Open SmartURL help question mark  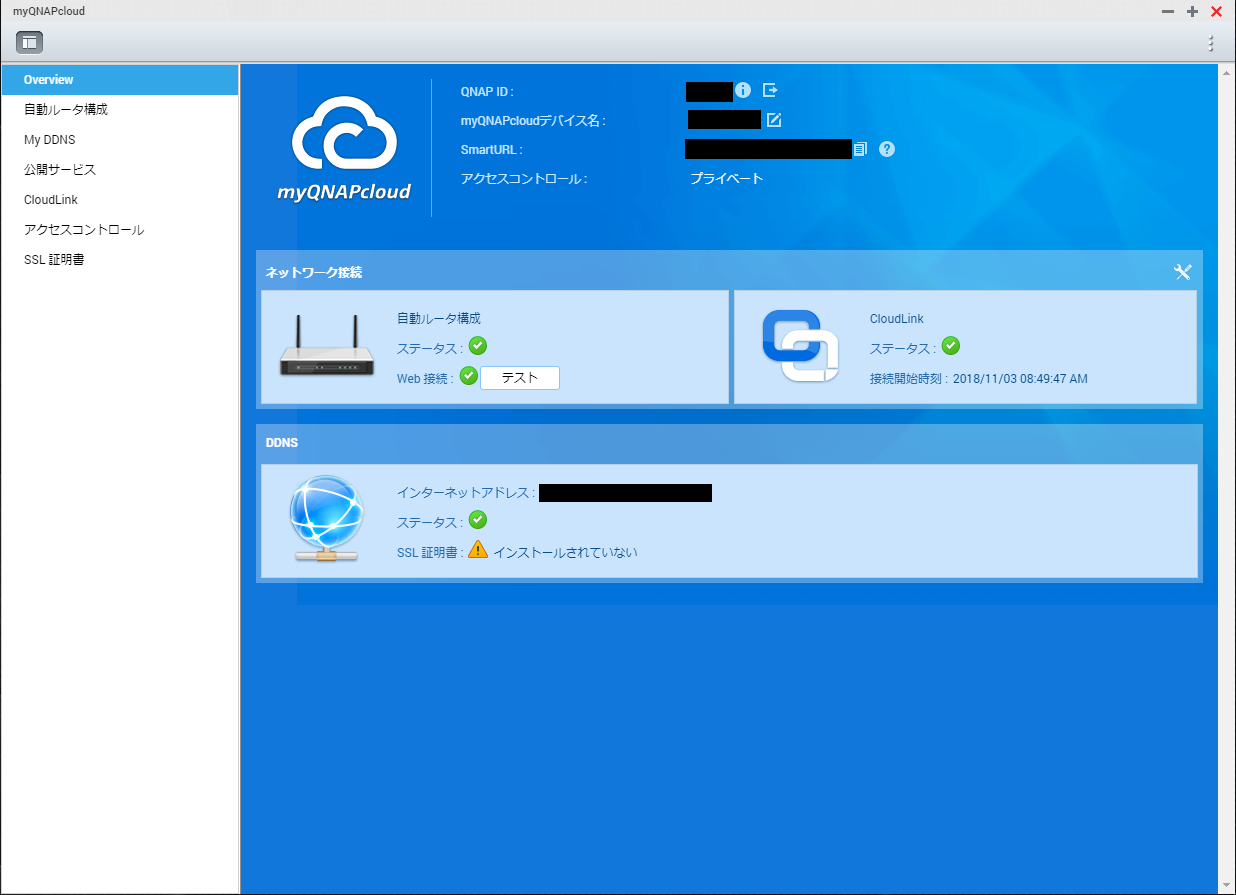[887, 149]
